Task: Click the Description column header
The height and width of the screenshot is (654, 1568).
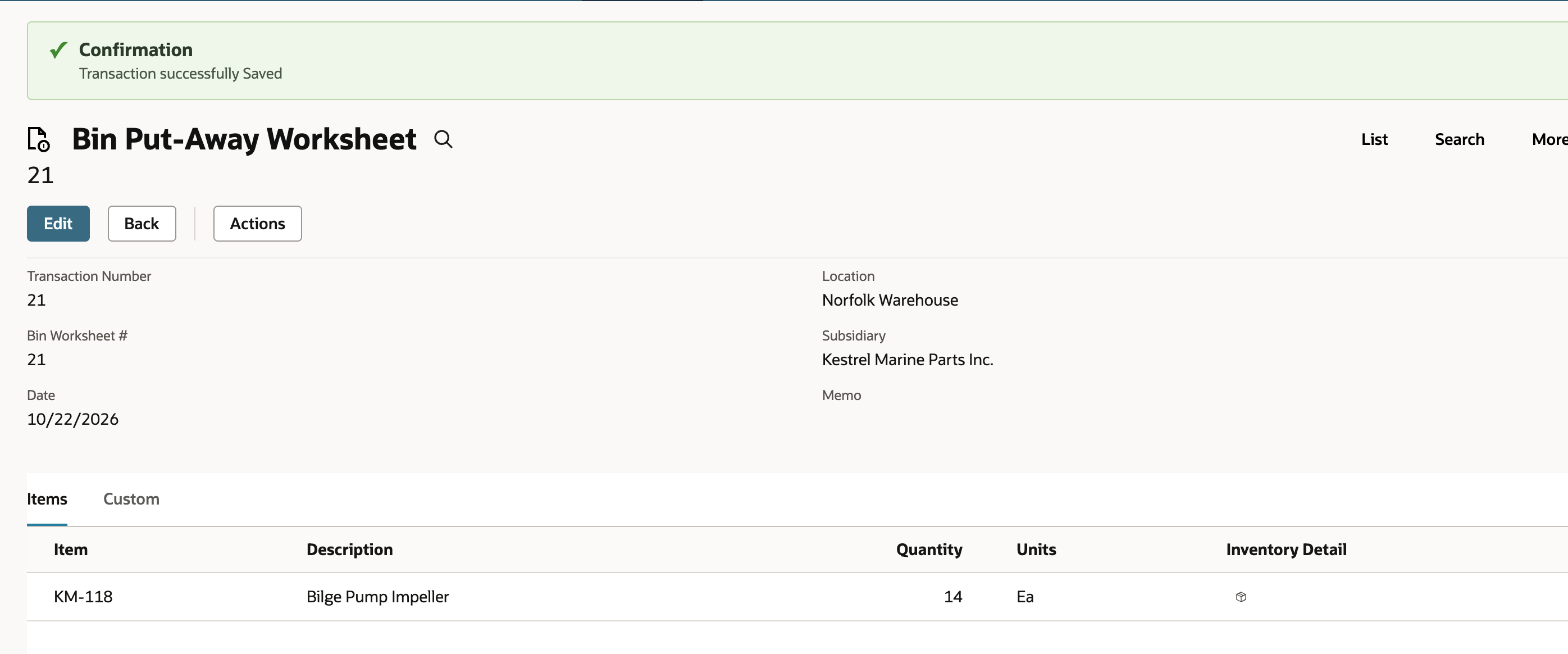Action: click(x=349, y=549)
